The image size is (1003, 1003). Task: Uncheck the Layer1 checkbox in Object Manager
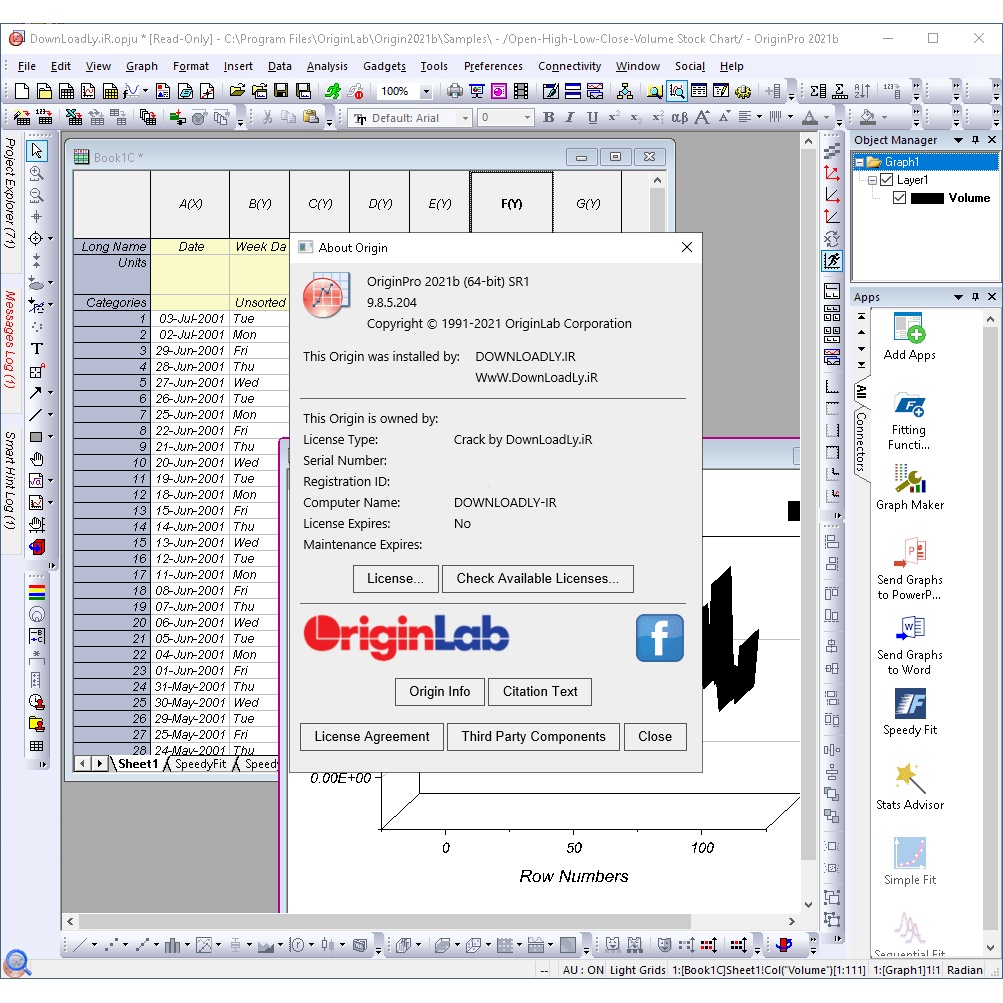tap(884, 181)
